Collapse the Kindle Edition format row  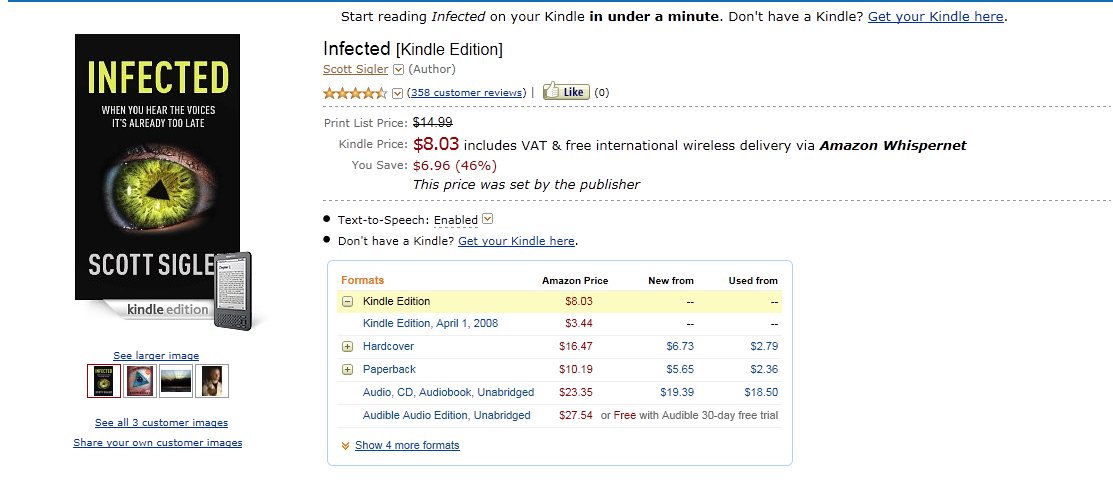(347, 301)
